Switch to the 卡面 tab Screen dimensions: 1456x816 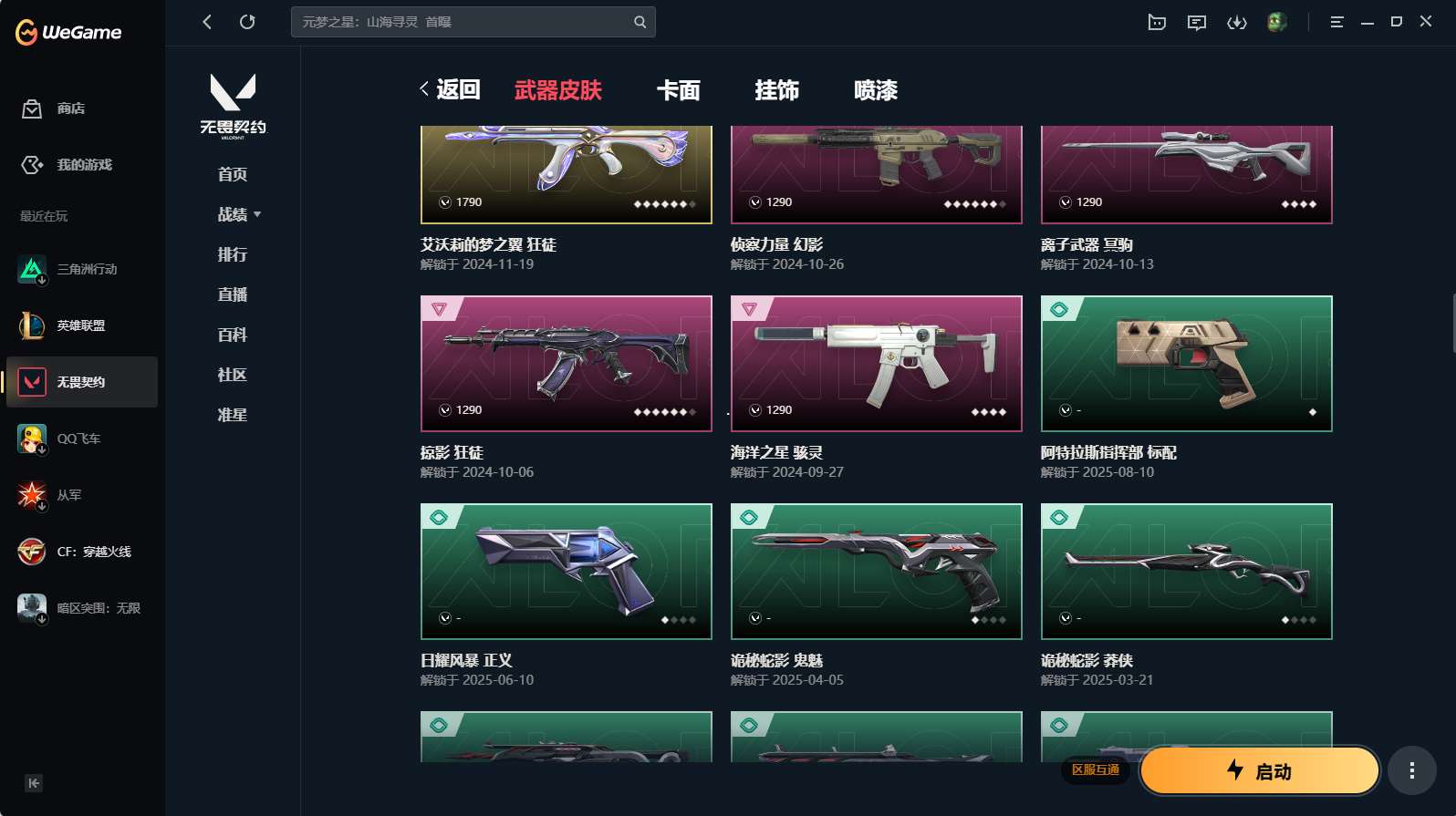pyautogui.click(x=679, y=90)
